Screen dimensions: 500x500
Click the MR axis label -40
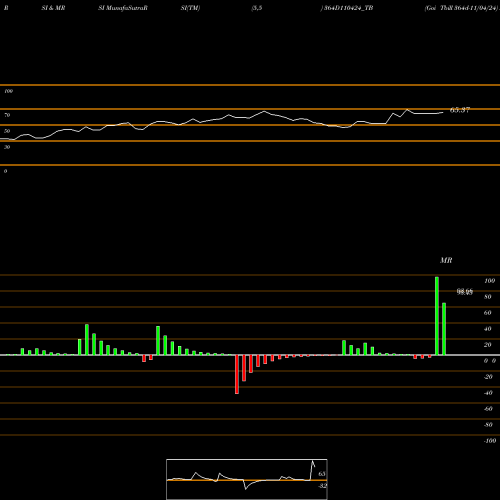[488, 393]
